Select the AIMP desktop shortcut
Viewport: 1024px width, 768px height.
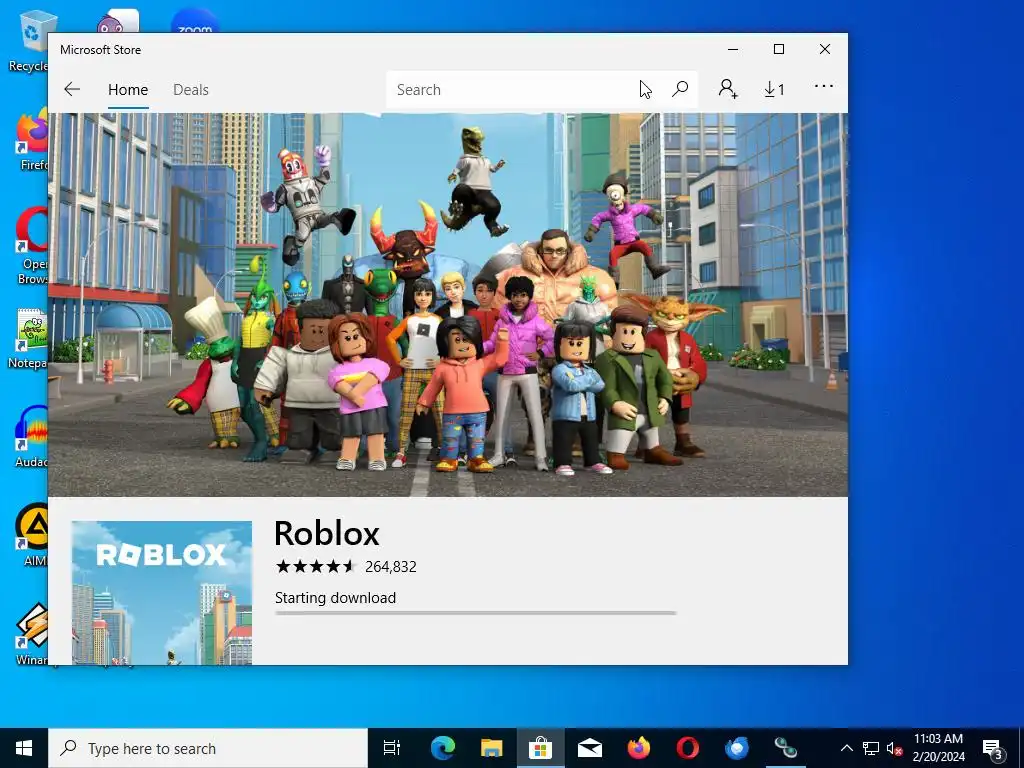(33, 536)
